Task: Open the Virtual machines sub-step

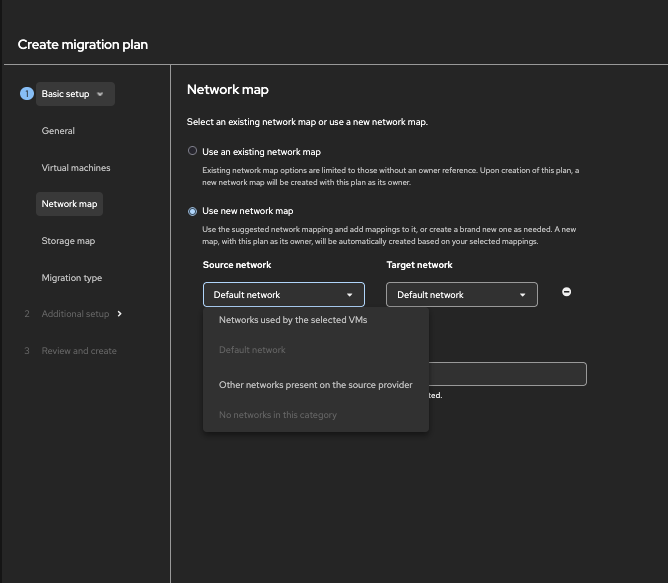Action: click(76, 168)
